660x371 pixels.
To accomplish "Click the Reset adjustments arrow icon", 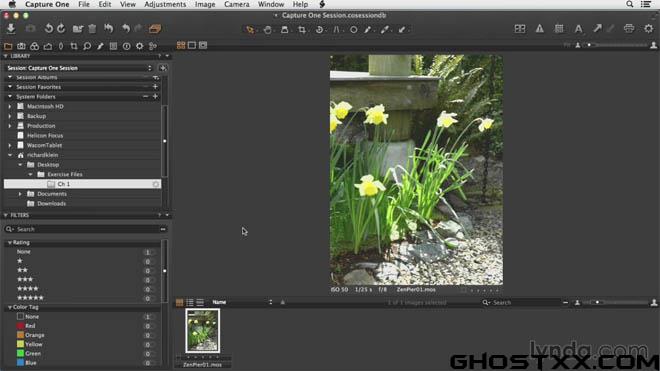I will point(109,29).
